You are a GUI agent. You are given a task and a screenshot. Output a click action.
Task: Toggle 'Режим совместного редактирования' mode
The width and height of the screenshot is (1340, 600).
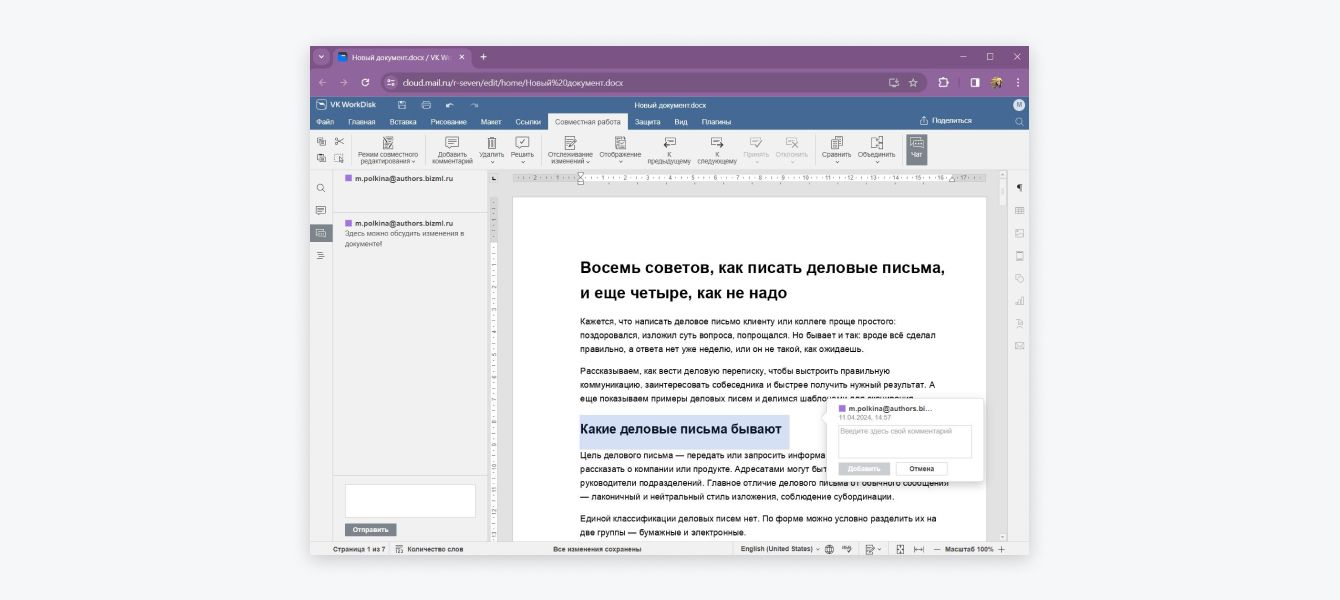pyautogui.click(x=388, y=143)
